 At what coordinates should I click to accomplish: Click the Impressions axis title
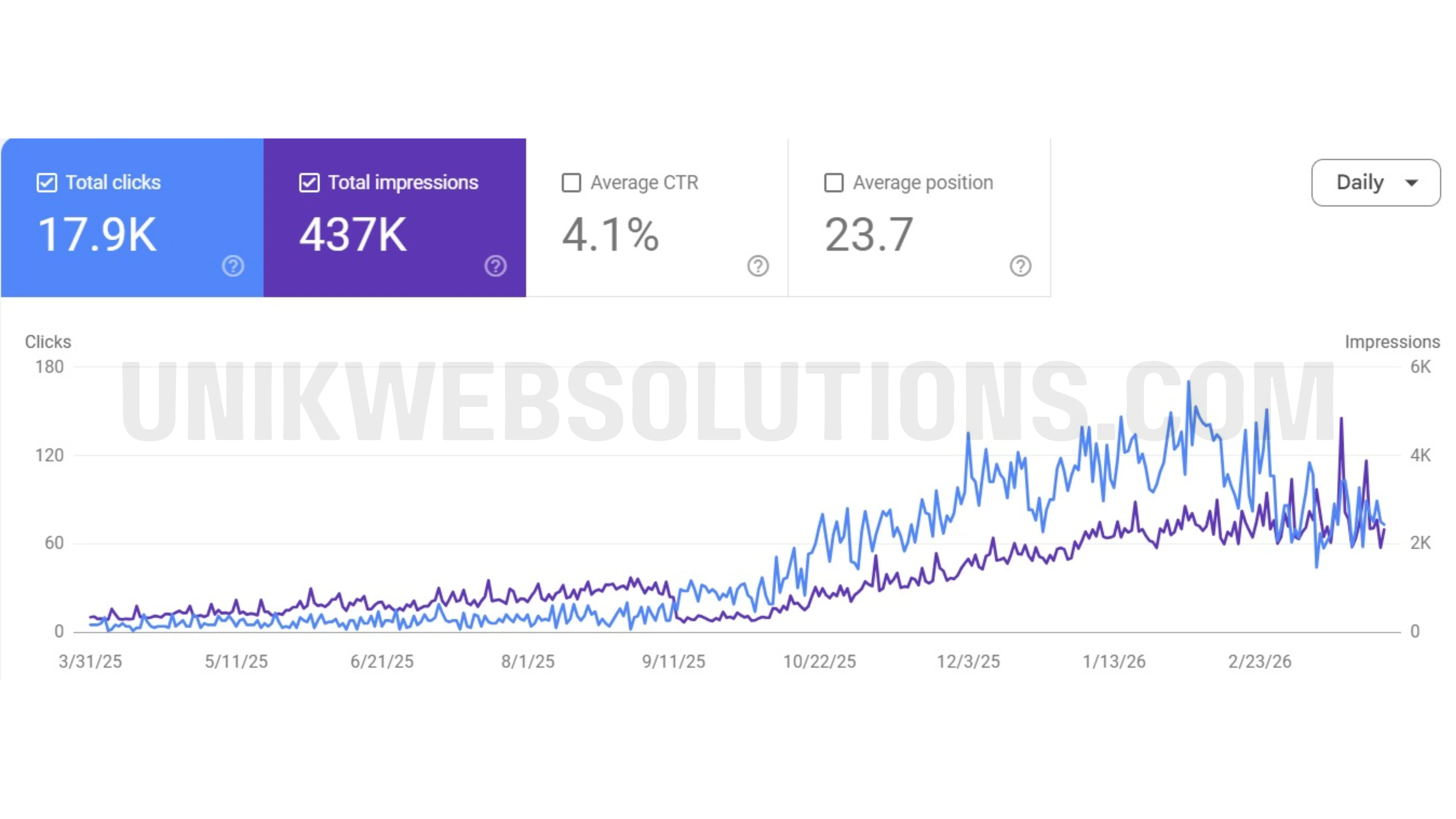pos(1391,342)
